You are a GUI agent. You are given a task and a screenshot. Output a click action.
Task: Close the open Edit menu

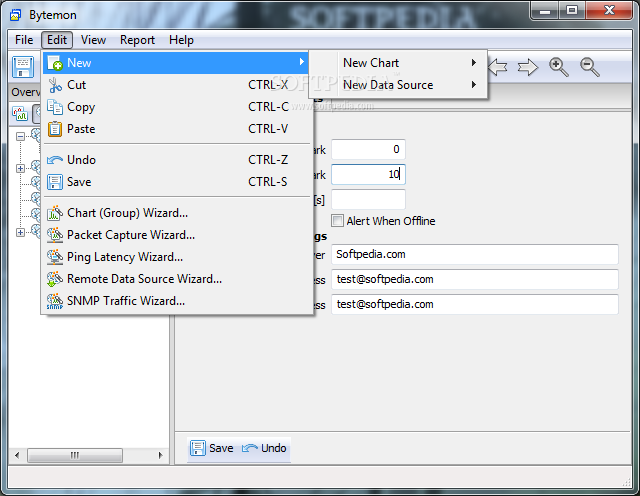point(57,40)
